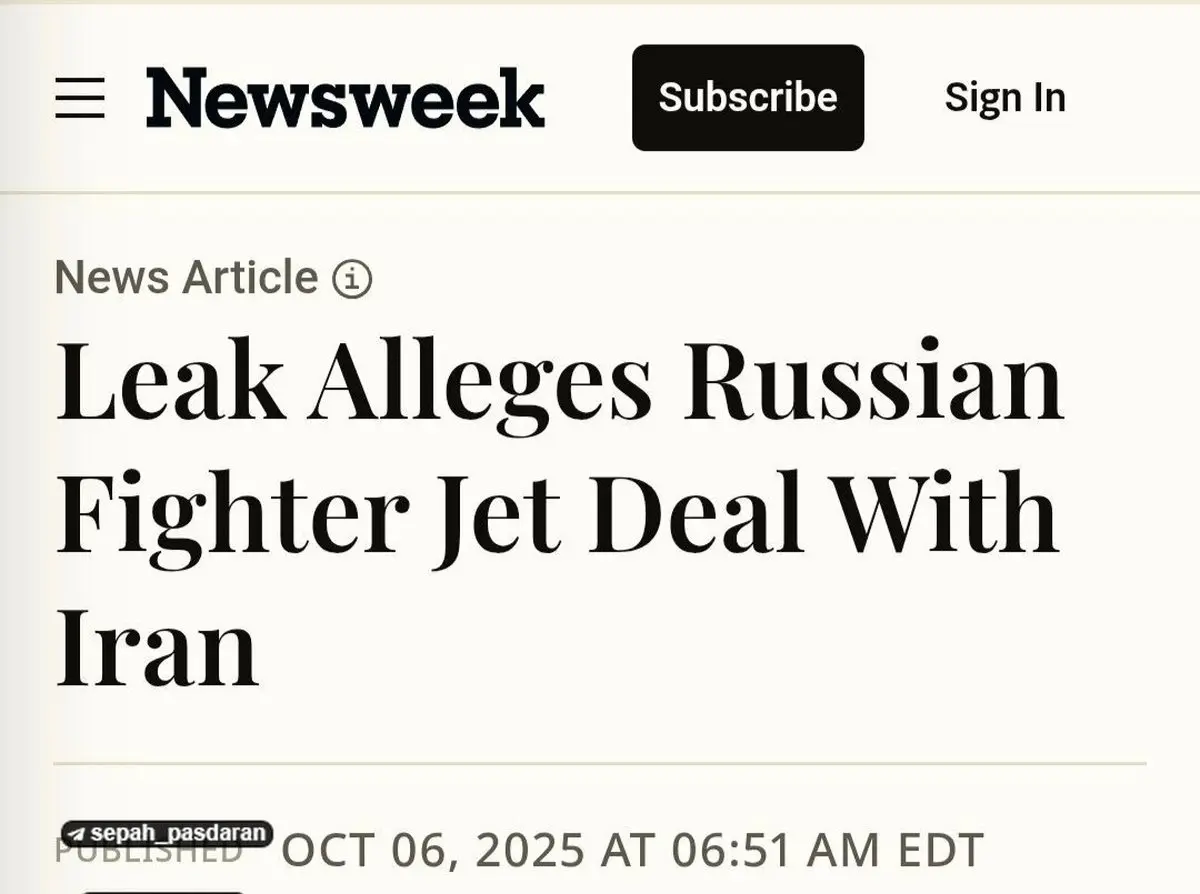The height and width of the screenshot is (894, 1200).
Task: Click the OCT 06, 2025 publication date
Action: pos(432,850)
